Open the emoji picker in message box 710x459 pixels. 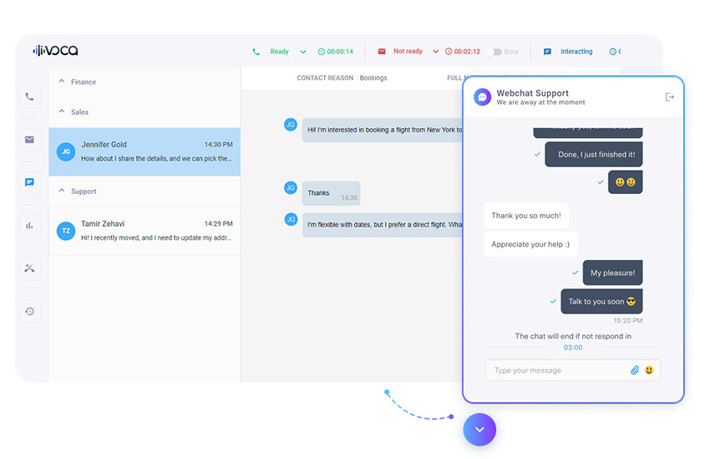pos(649,370)
